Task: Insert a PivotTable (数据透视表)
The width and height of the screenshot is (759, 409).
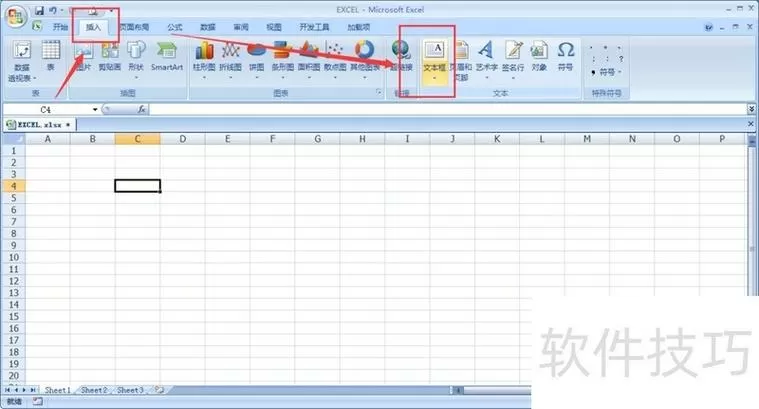Action: click(x=22, y=62)
